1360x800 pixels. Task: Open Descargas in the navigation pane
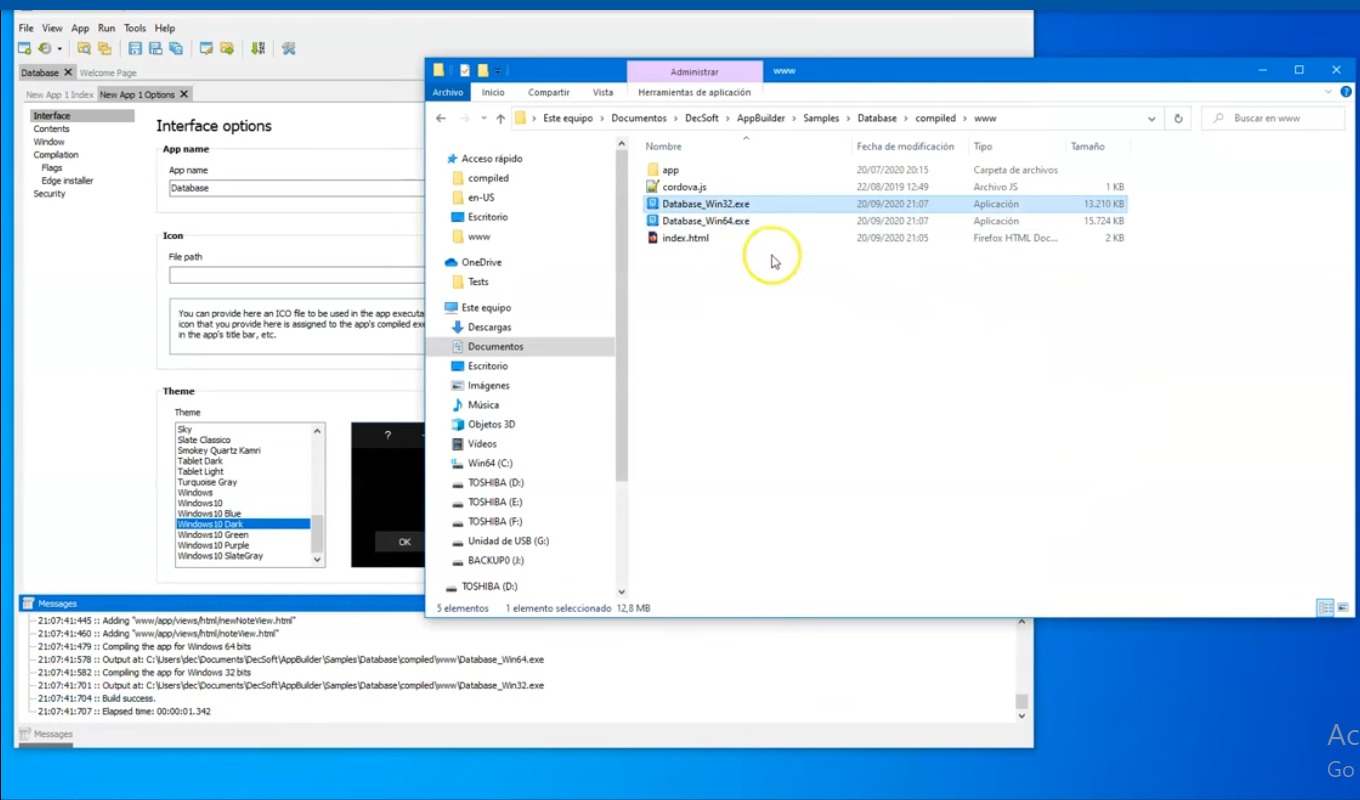489,327
